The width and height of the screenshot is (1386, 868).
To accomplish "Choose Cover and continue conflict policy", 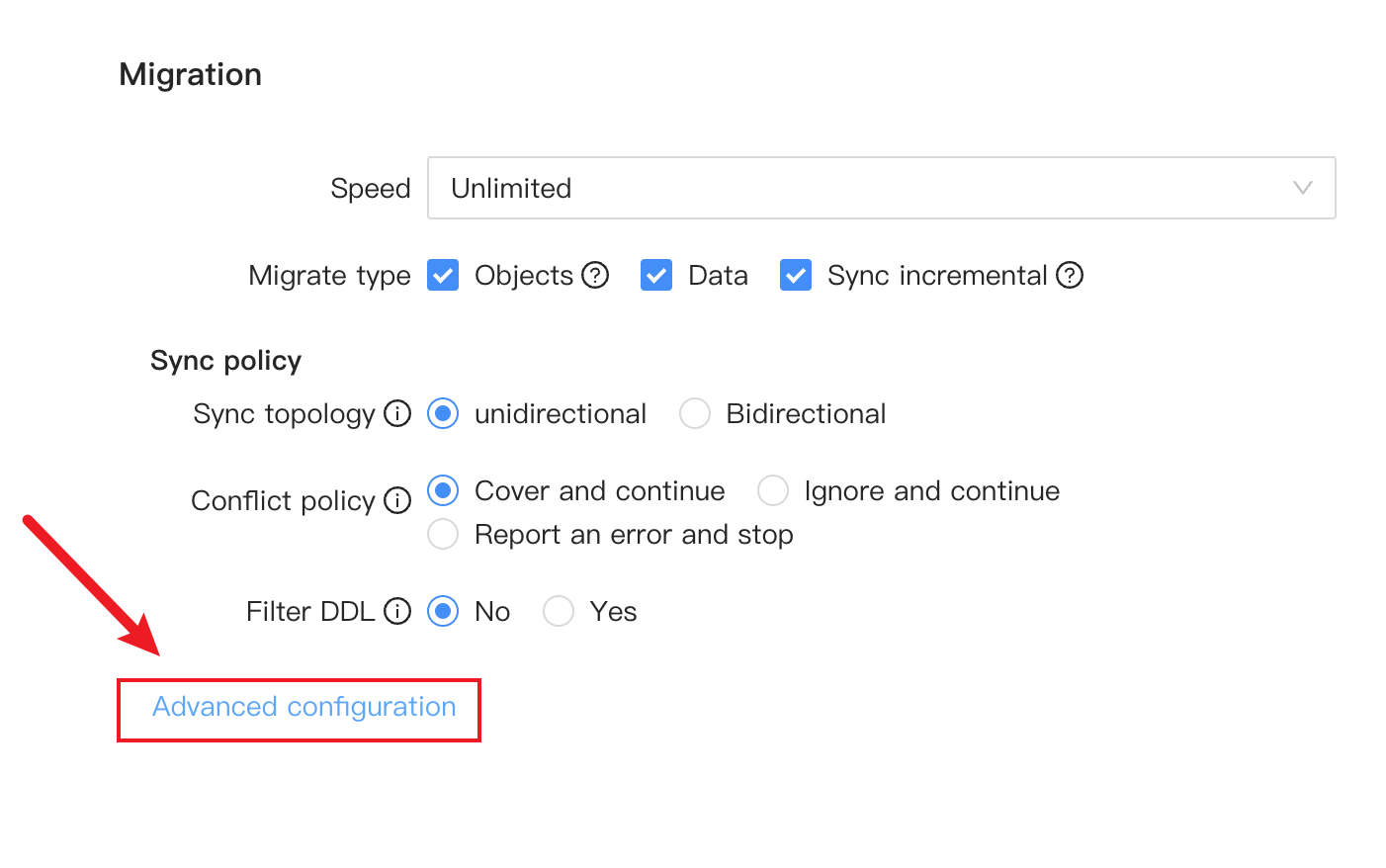I will click(443, 490).
